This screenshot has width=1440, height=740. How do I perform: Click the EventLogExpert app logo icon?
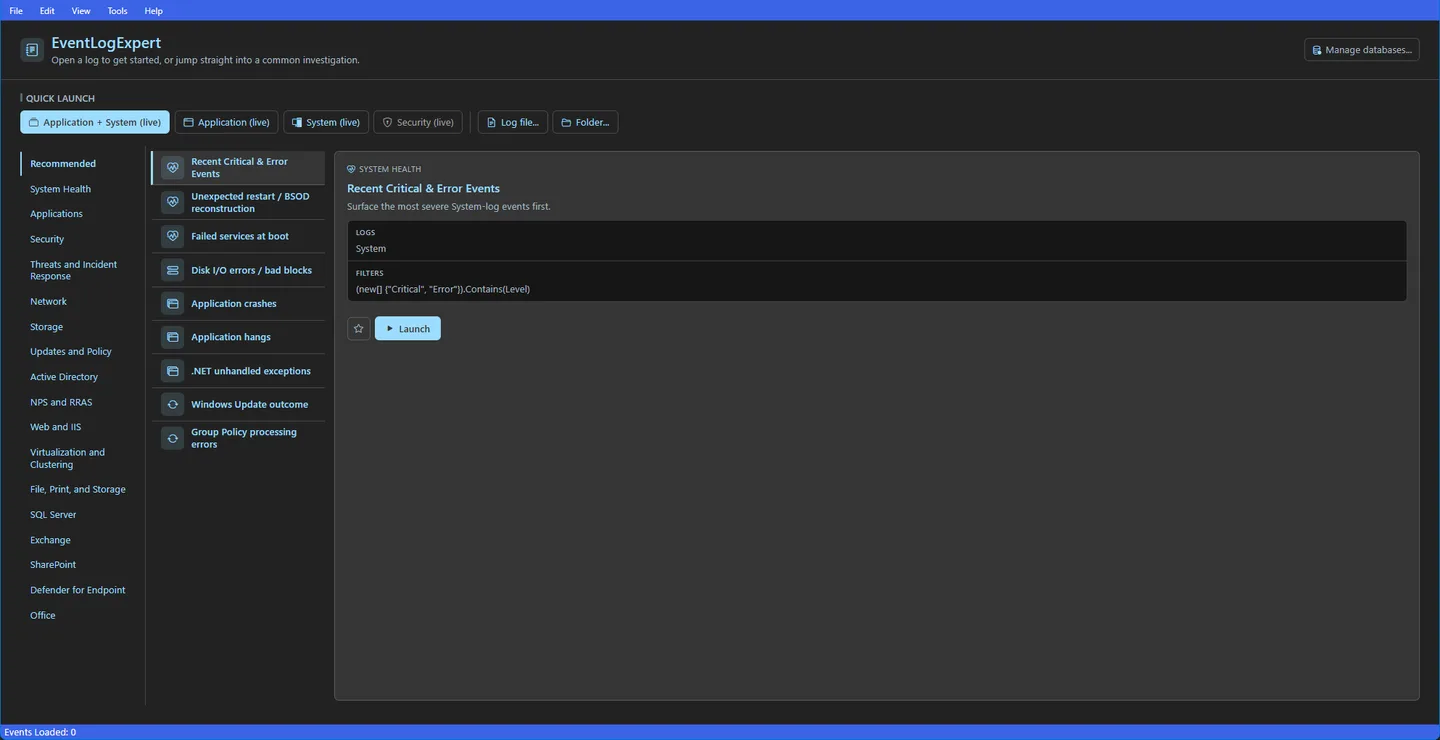pos(32,50)
